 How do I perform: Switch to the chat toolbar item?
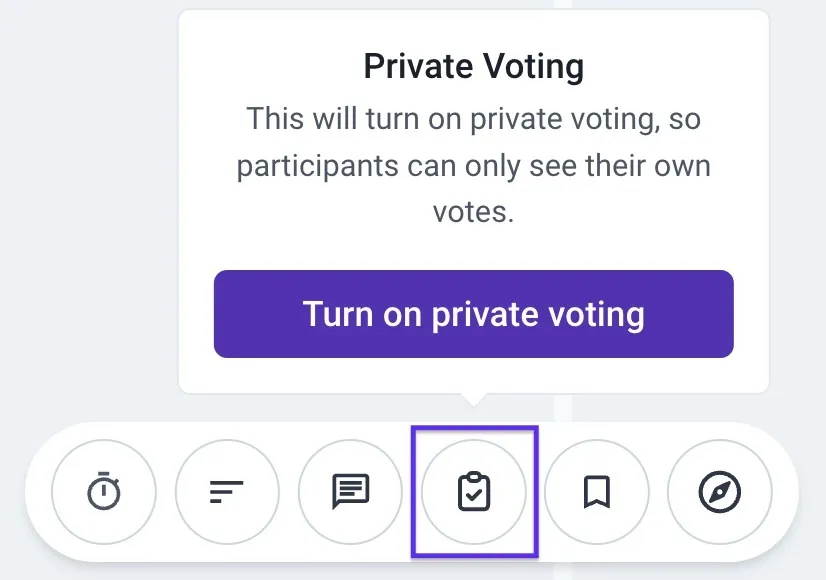(x=350, y=492)
